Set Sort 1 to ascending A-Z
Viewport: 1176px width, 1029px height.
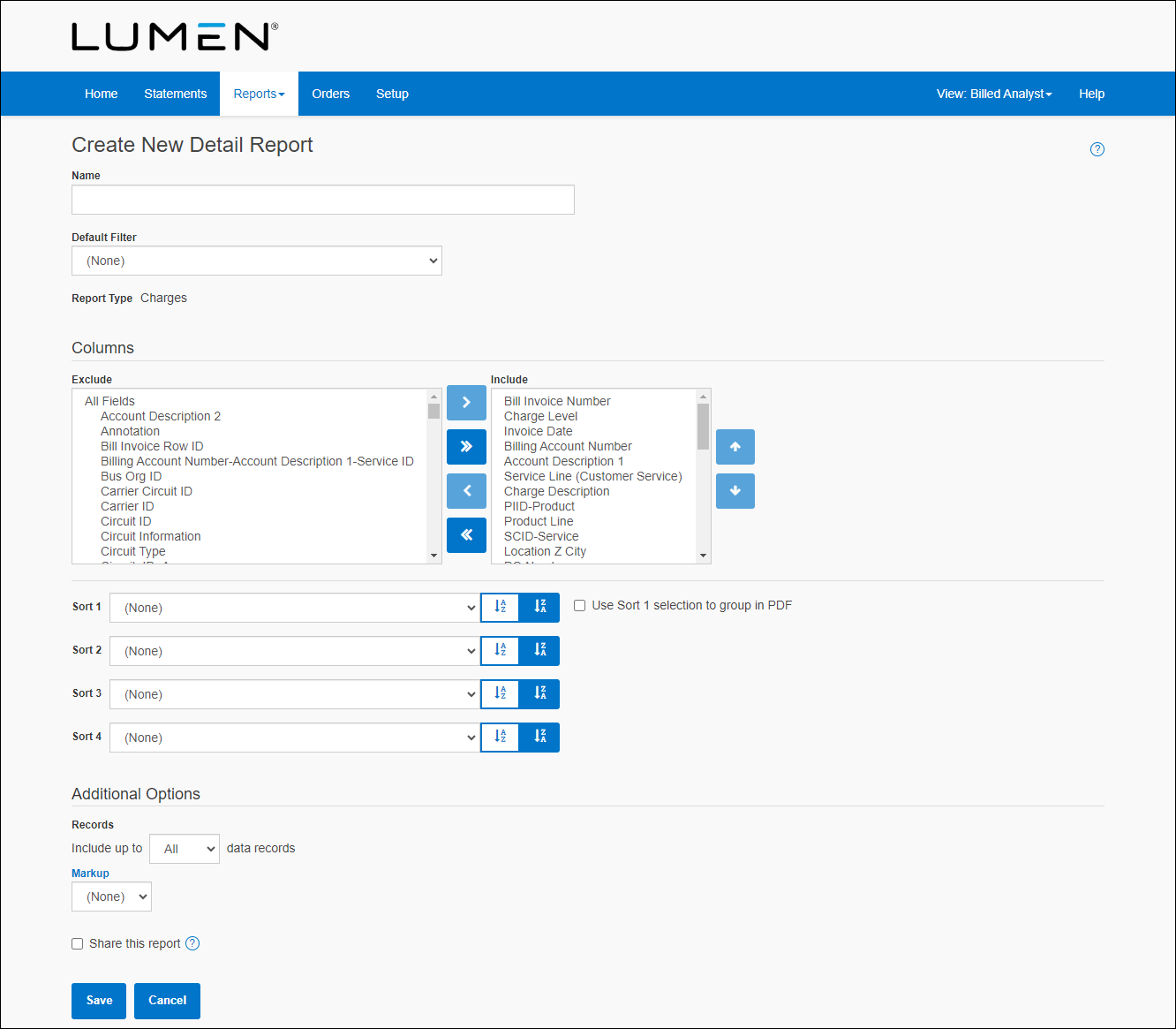pyautogui.click(x=500, y=607)
